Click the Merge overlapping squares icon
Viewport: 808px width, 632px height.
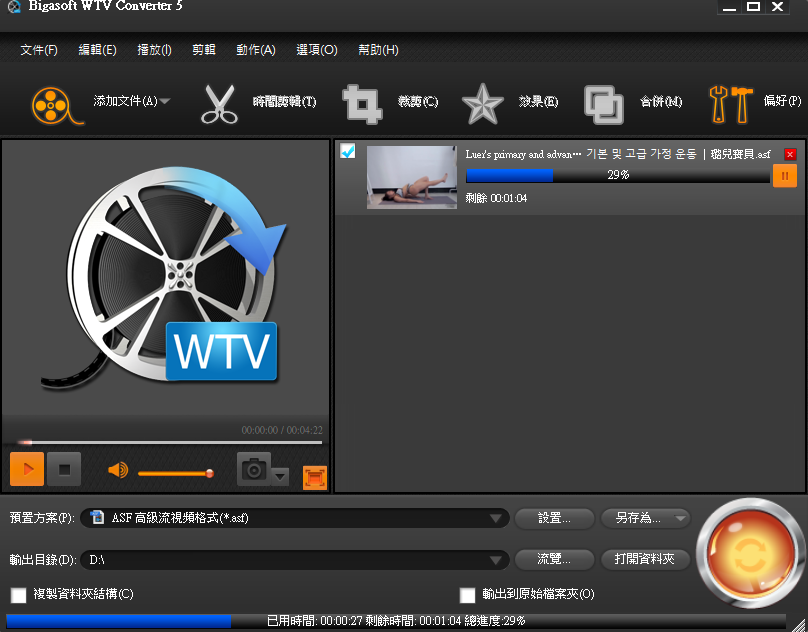(603, 105)
